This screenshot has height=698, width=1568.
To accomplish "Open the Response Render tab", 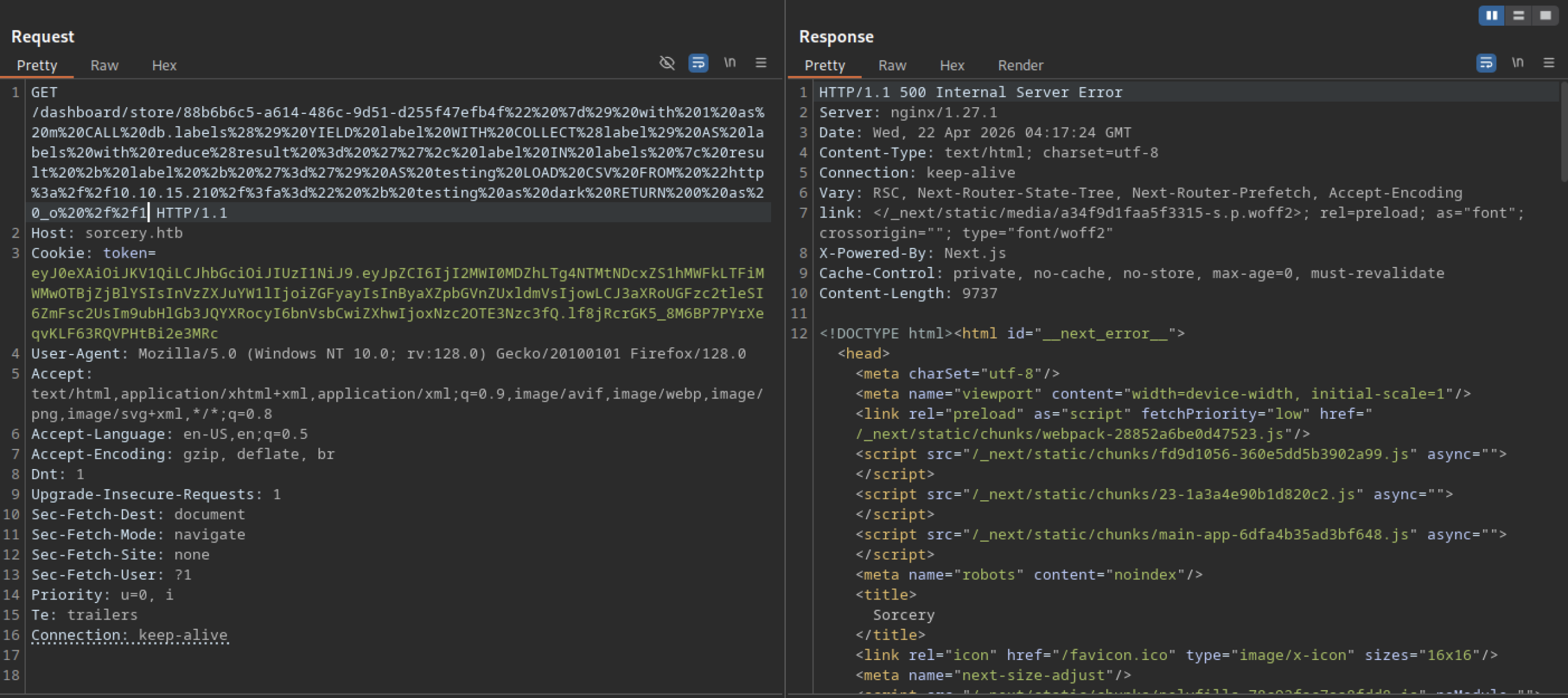I will click(1020, 66).
